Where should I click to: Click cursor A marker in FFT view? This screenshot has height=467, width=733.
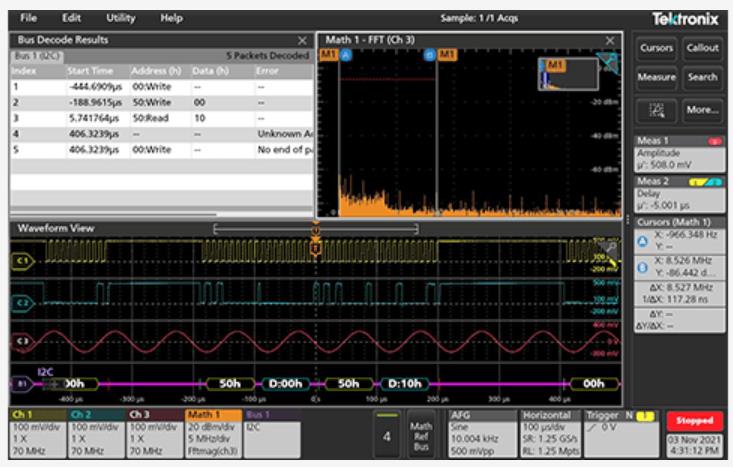[345, 53]
